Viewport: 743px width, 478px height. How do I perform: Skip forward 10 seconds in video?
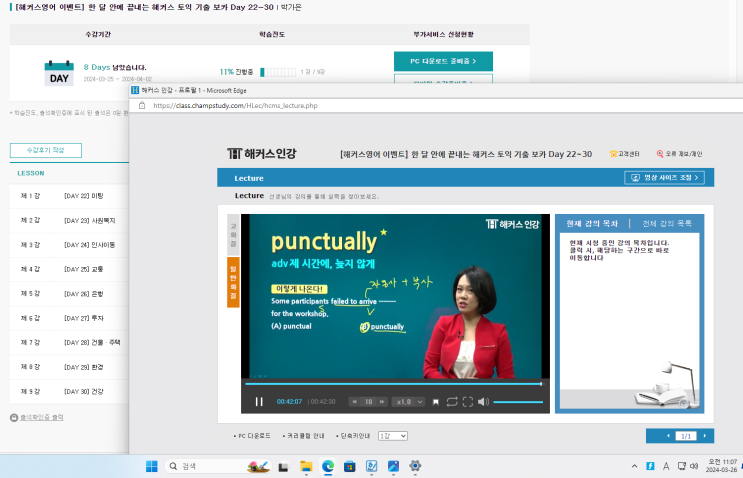[x=382, y=402]
